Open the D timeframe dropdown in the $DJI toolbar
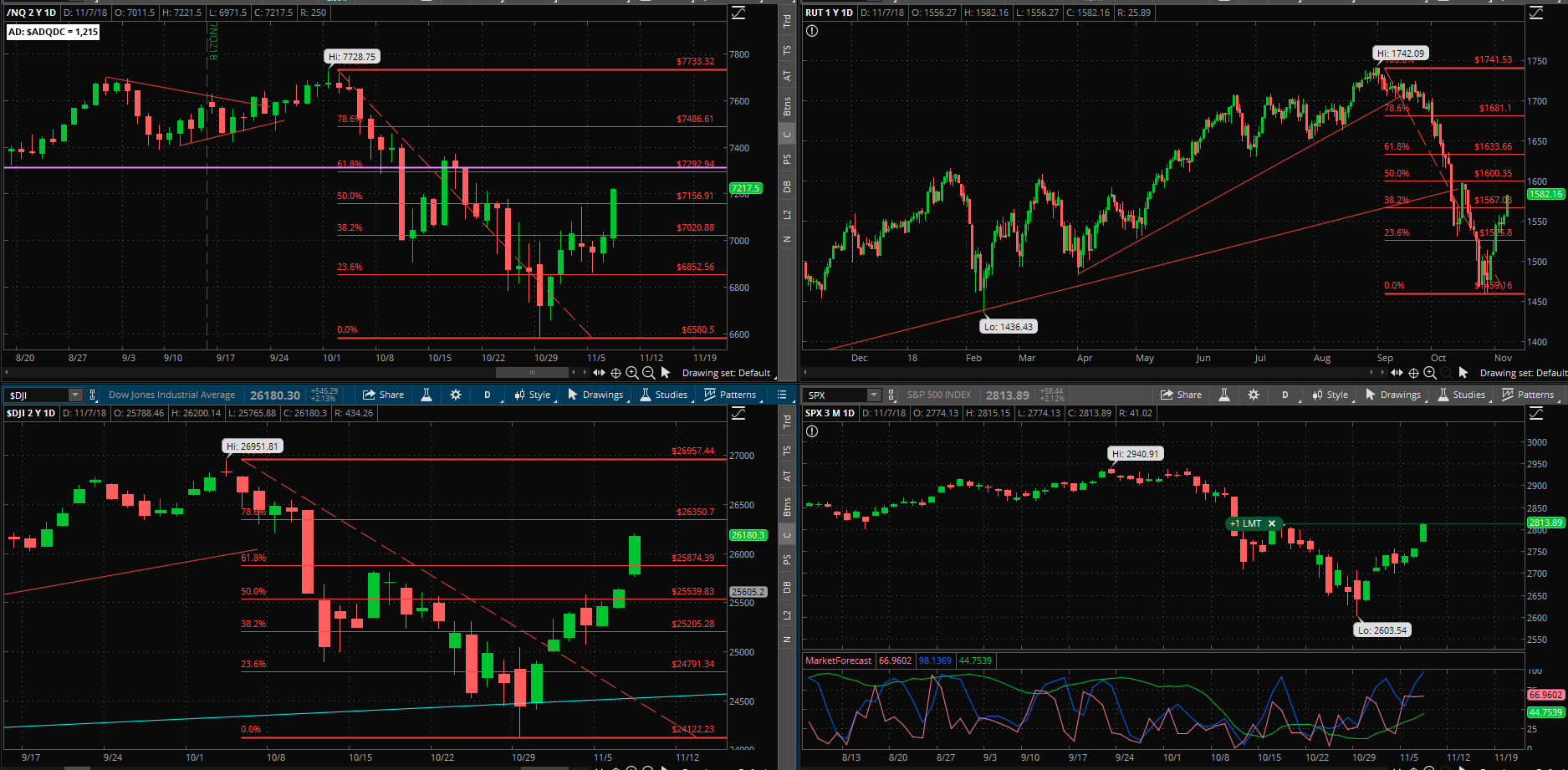 488,395
